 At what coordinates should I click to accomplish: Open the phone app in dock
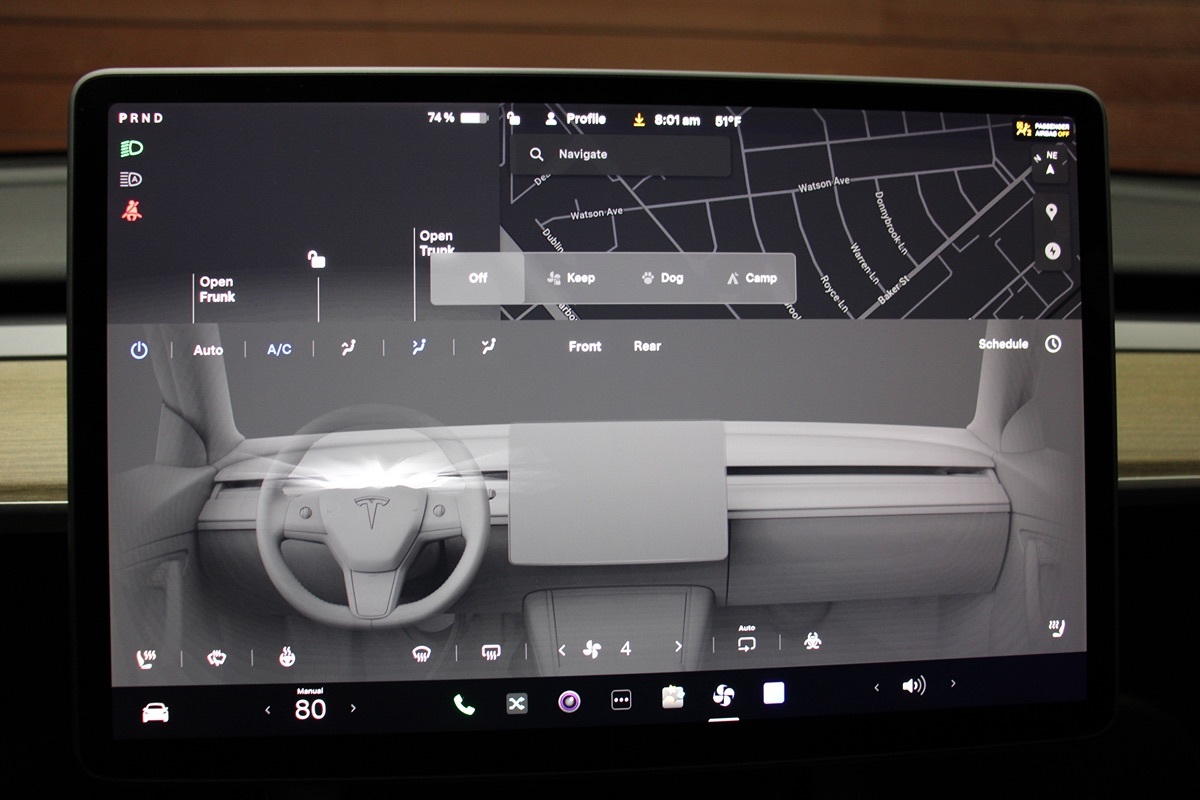pyautogui.click(x=464, y=704)
